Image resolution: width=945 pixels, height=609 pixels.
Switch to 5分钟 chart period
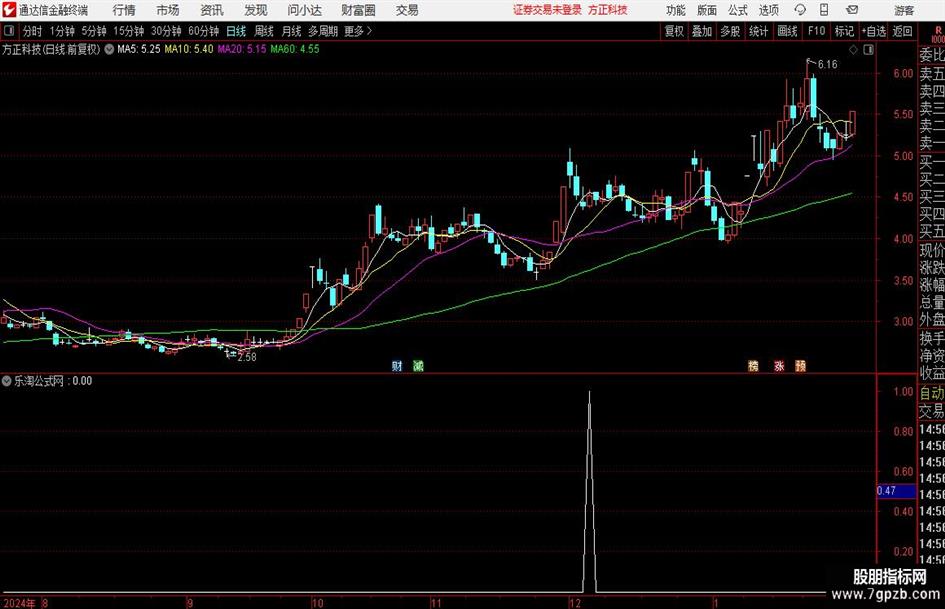[94, 31]
